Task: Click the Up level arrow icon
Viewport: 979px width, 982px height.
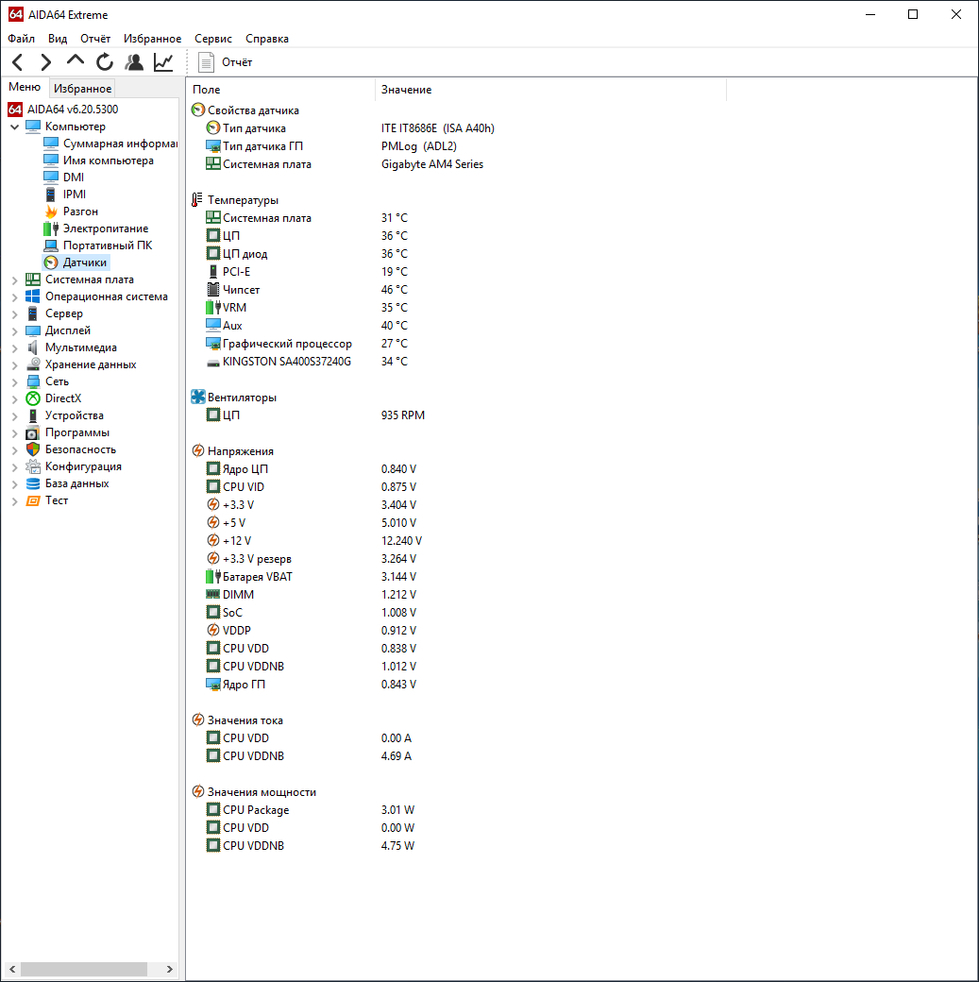Action: (75, 62)
